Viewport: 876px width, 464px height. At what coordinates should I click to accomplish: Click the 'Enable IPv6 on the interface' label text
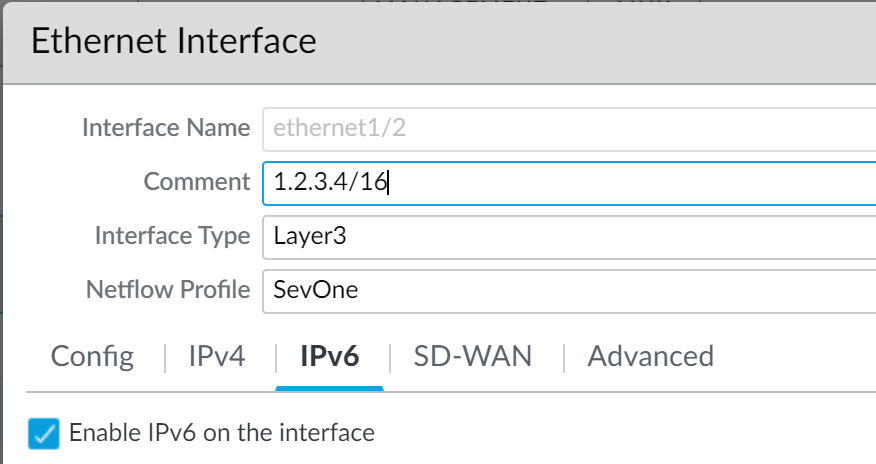[221, 433]
